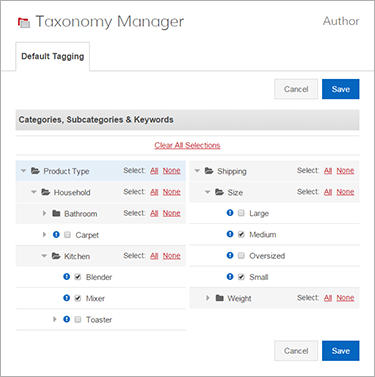Viewport: 375px width, 377px height.
Task: Select All for Household
Action: [154, 192]
